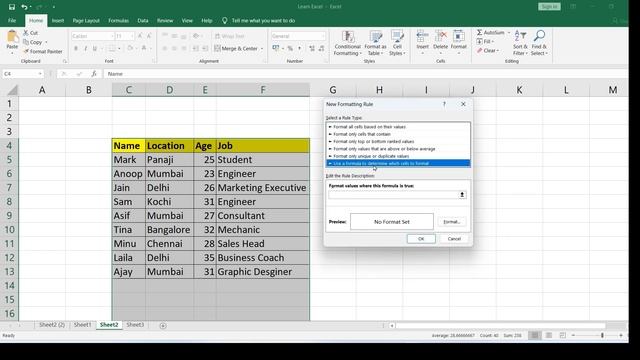Open Customize Quick Access Toolbar dropdown
640x360 pixels.
click(53, 7)
